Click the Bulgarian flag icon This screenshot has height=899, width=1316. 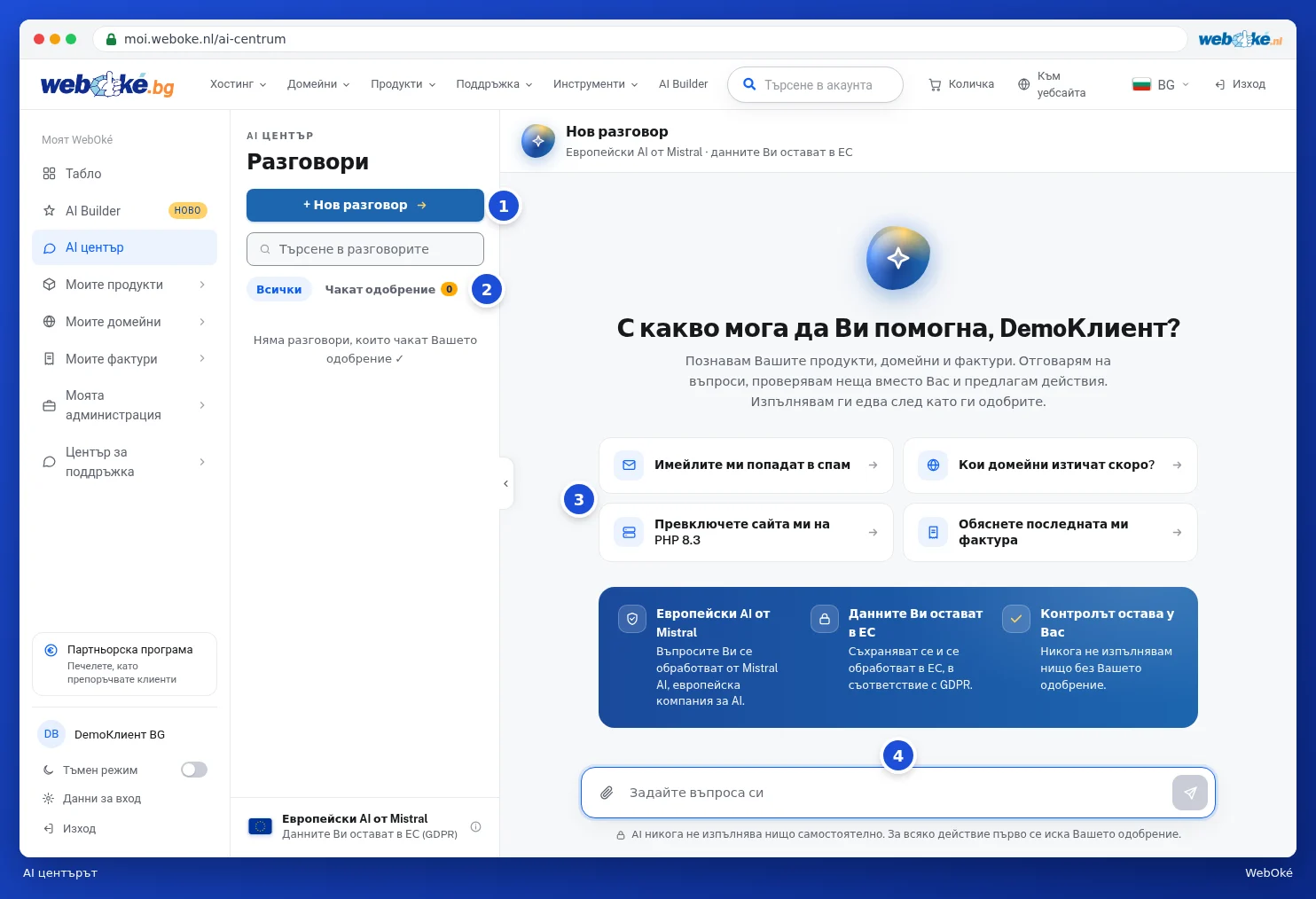point(1141,84)
